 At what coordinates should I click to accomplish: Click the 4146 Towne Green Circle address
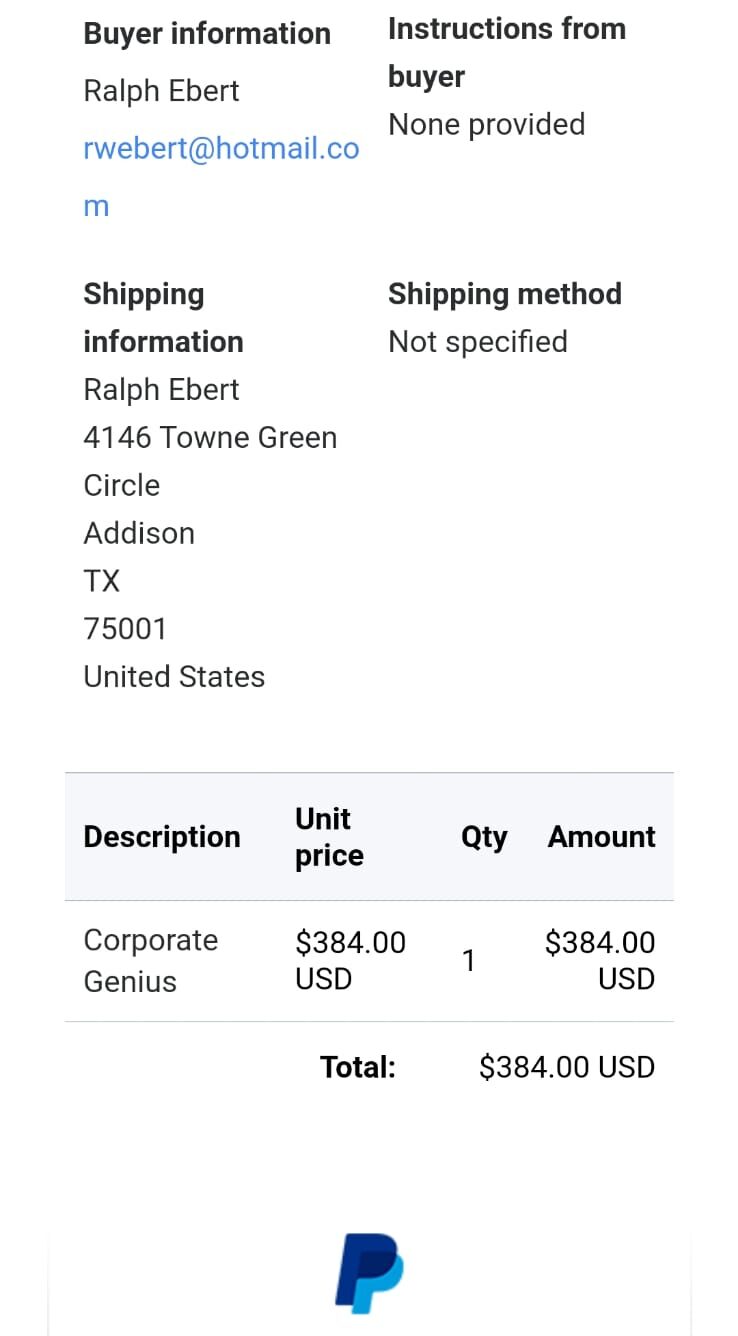click(210, 461)
